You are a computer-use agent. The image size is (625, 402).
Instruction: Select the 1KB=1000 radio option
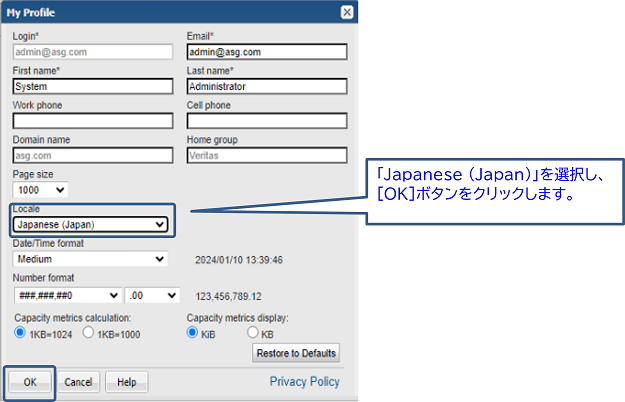click(x=88, y=333)
